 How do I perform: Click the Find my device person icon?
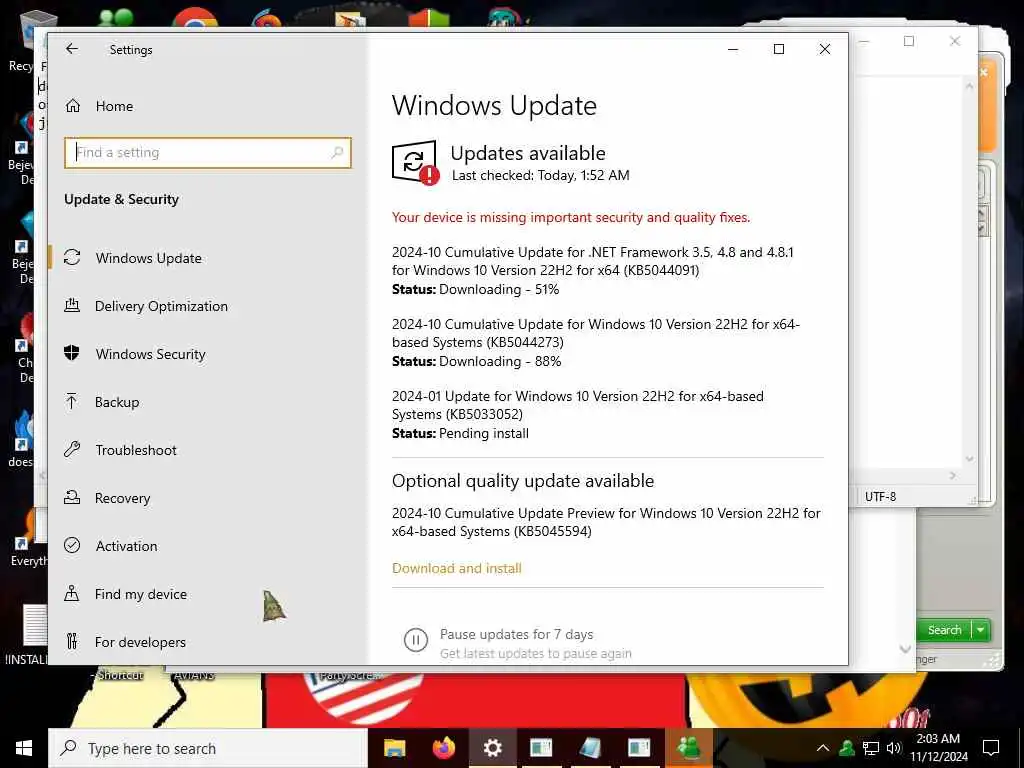(72, 593)
